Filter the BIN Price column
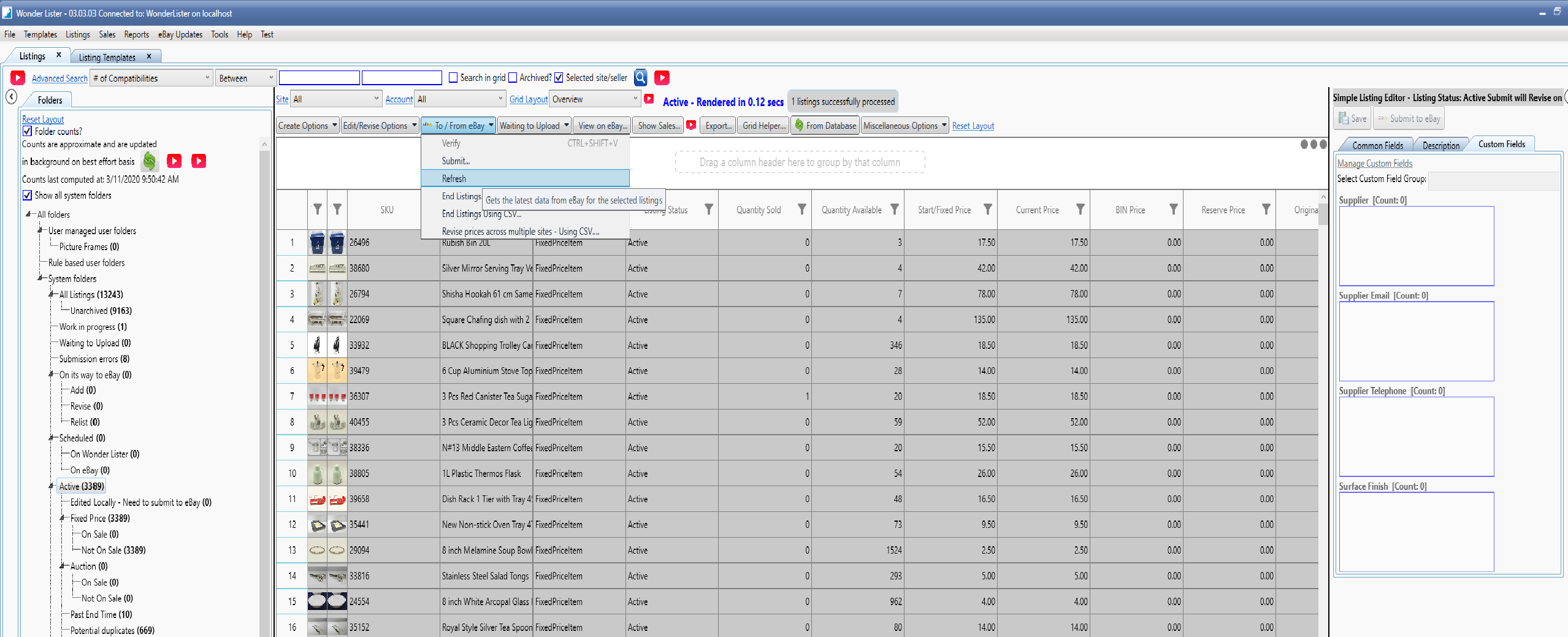The height and width of the screenshot is (637, 1568). [1172, 210]
